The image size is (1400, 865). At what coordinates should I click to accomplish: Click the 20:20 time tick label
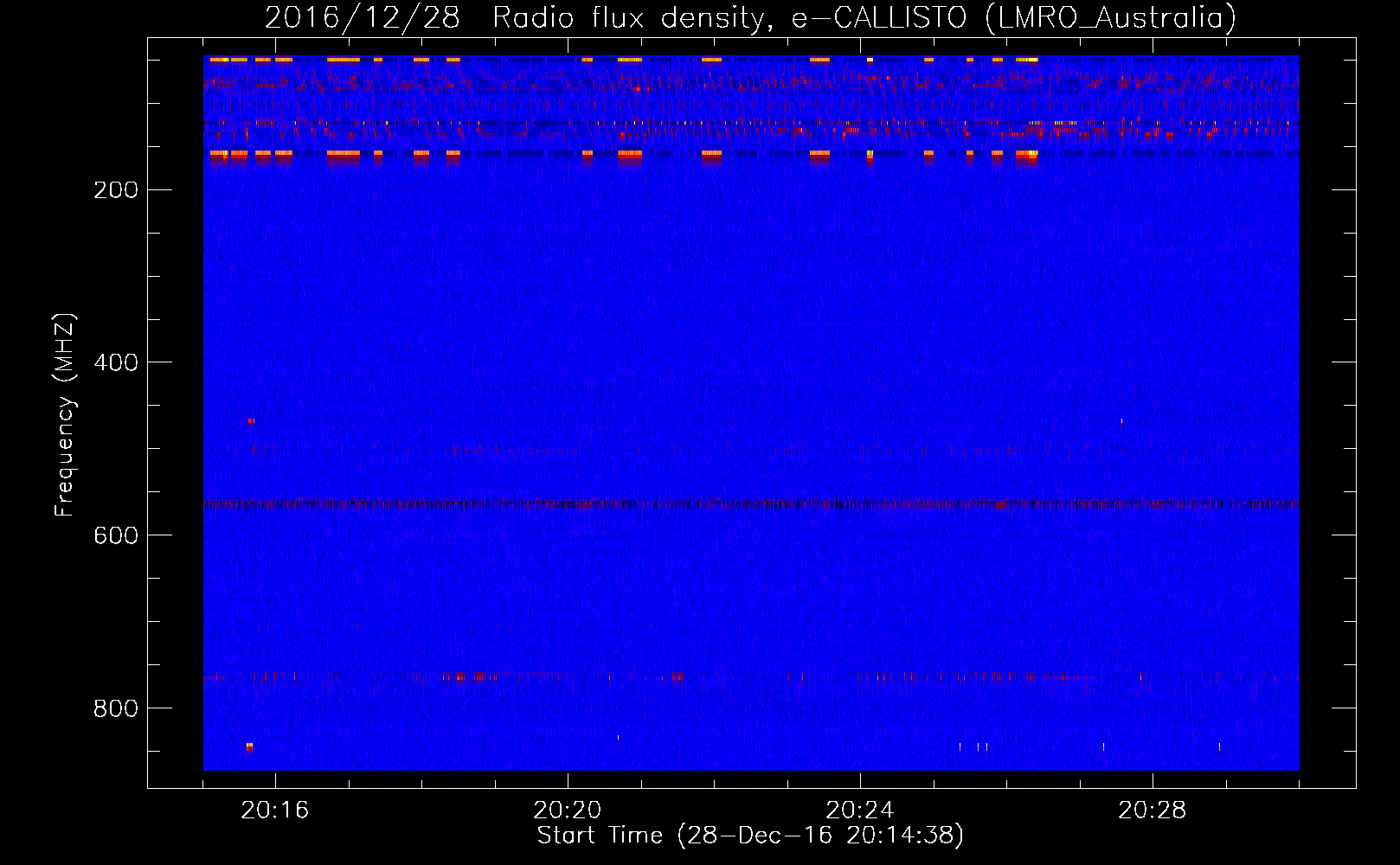click(x=568, y=811)
